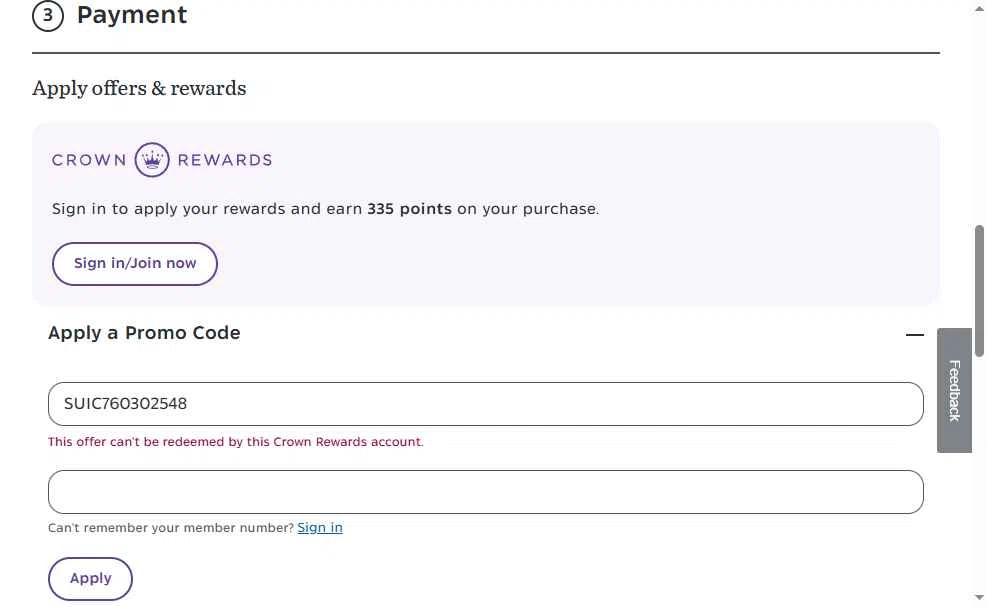Screen dimensions: 987x607
Task: Click the vertical page scrollbar thumb
Action: click(x=980, y=290)
